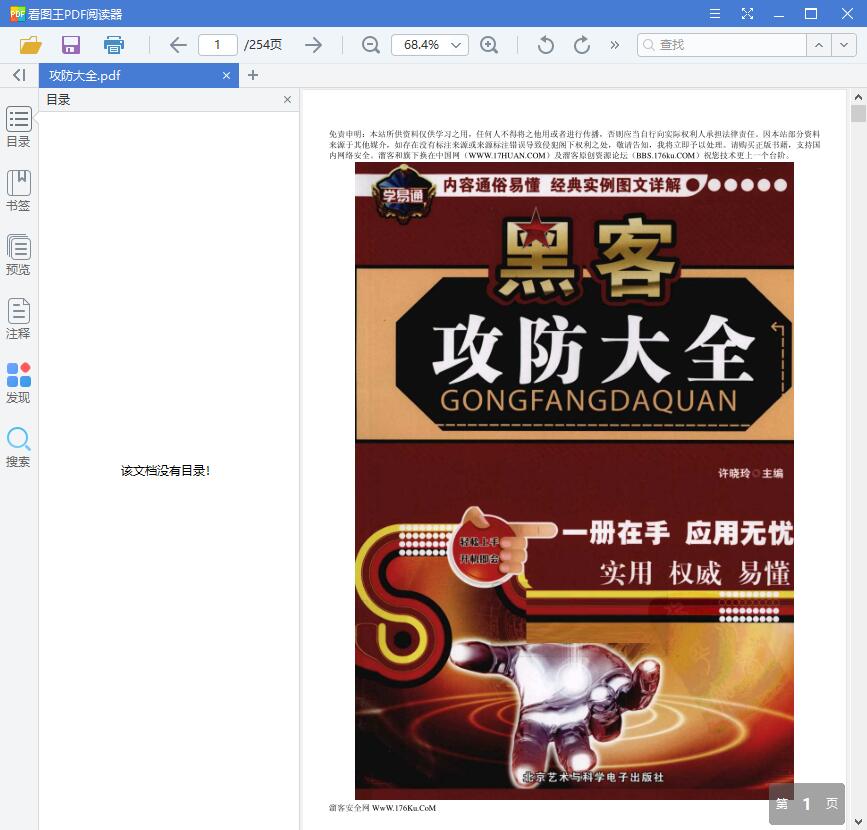867x830 pixels.
Task: Rotate page clockwise
Action: [x=582, y=45]
